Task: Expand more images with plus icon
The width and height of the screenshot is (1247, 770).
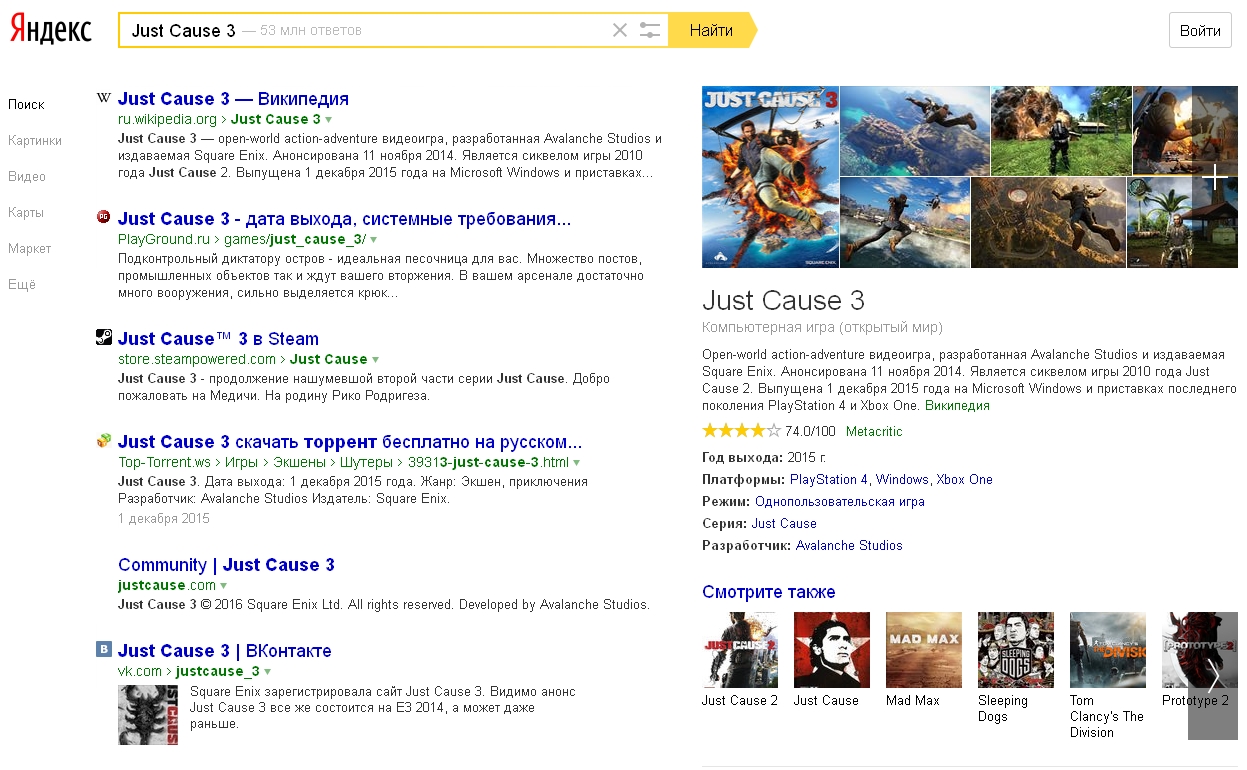Action: 1214,177
